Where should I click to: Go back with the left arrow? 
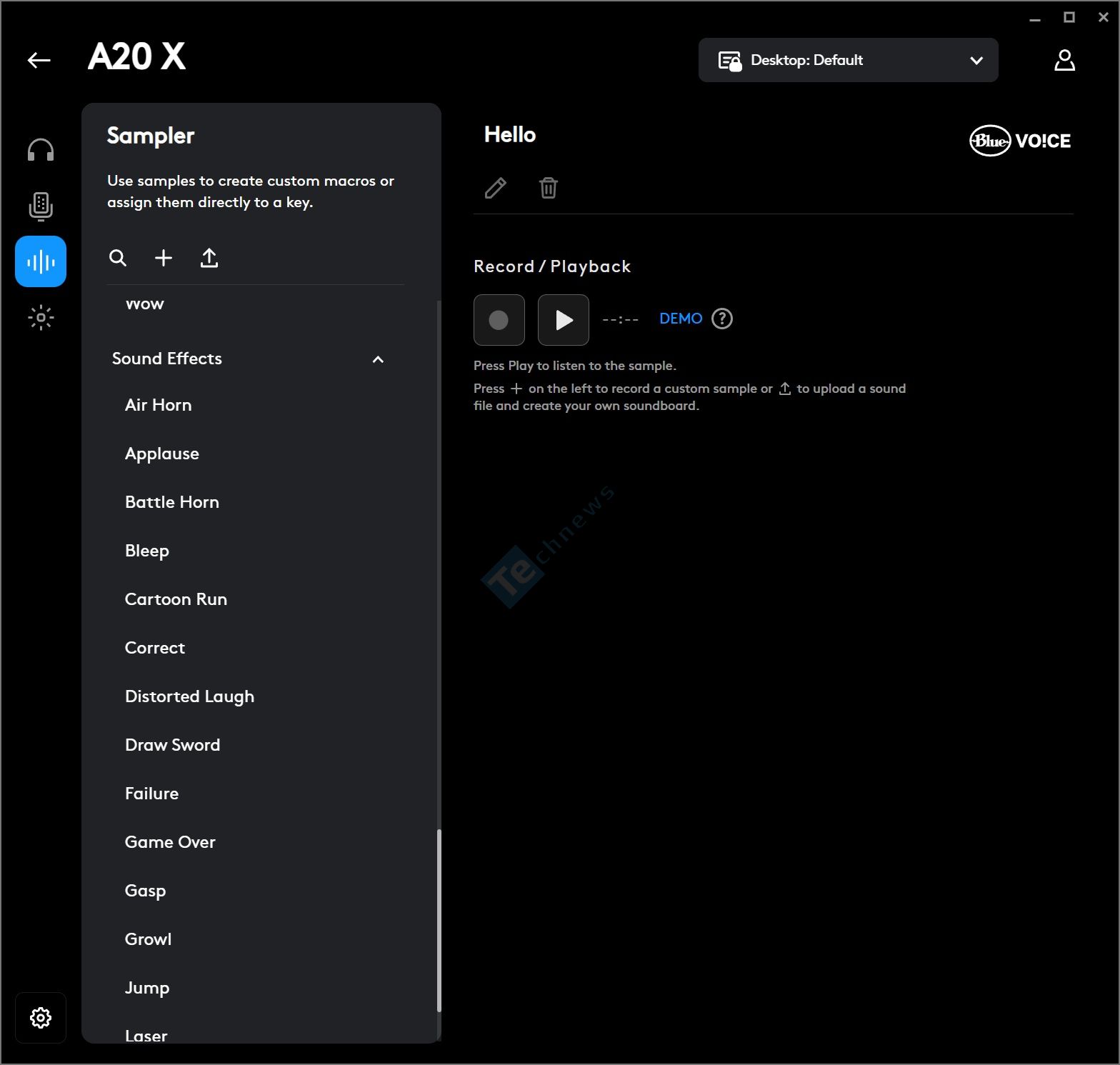(x=39, y=60)
